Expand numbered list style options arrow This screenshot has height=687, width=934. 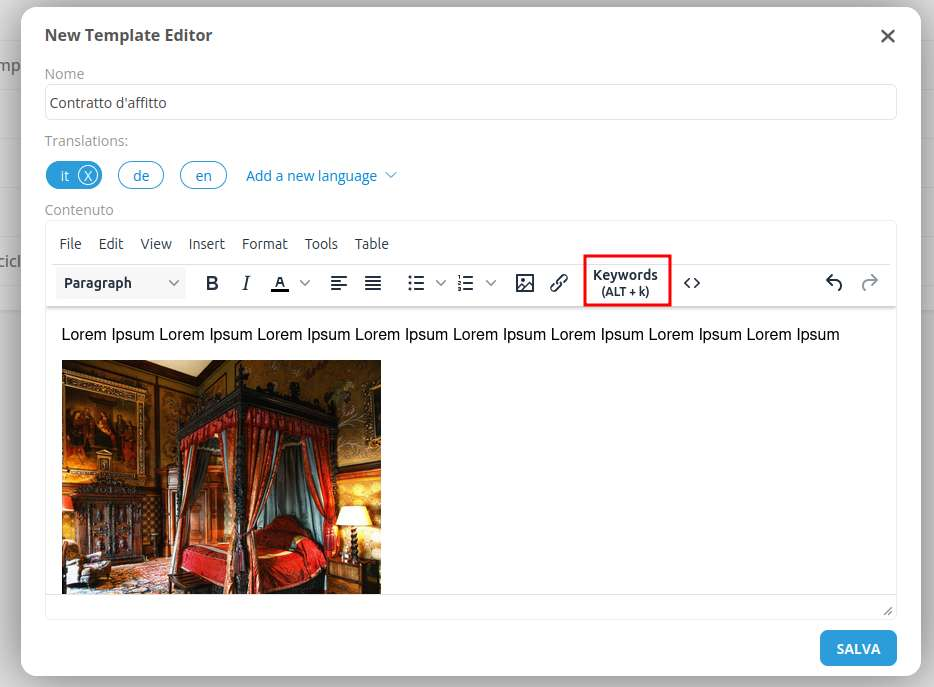tap(491, 283)
